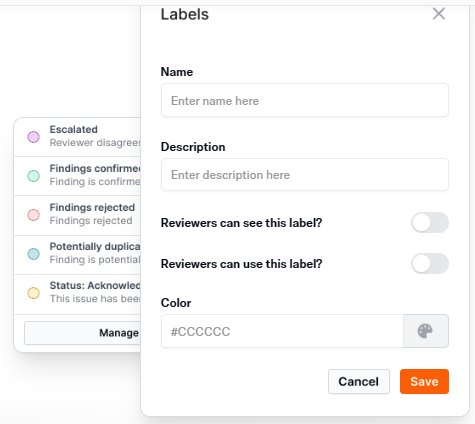Click the Color hex code field
This screenshot has width=475, height=424.
pyautogui.click(x=282, y=331)
